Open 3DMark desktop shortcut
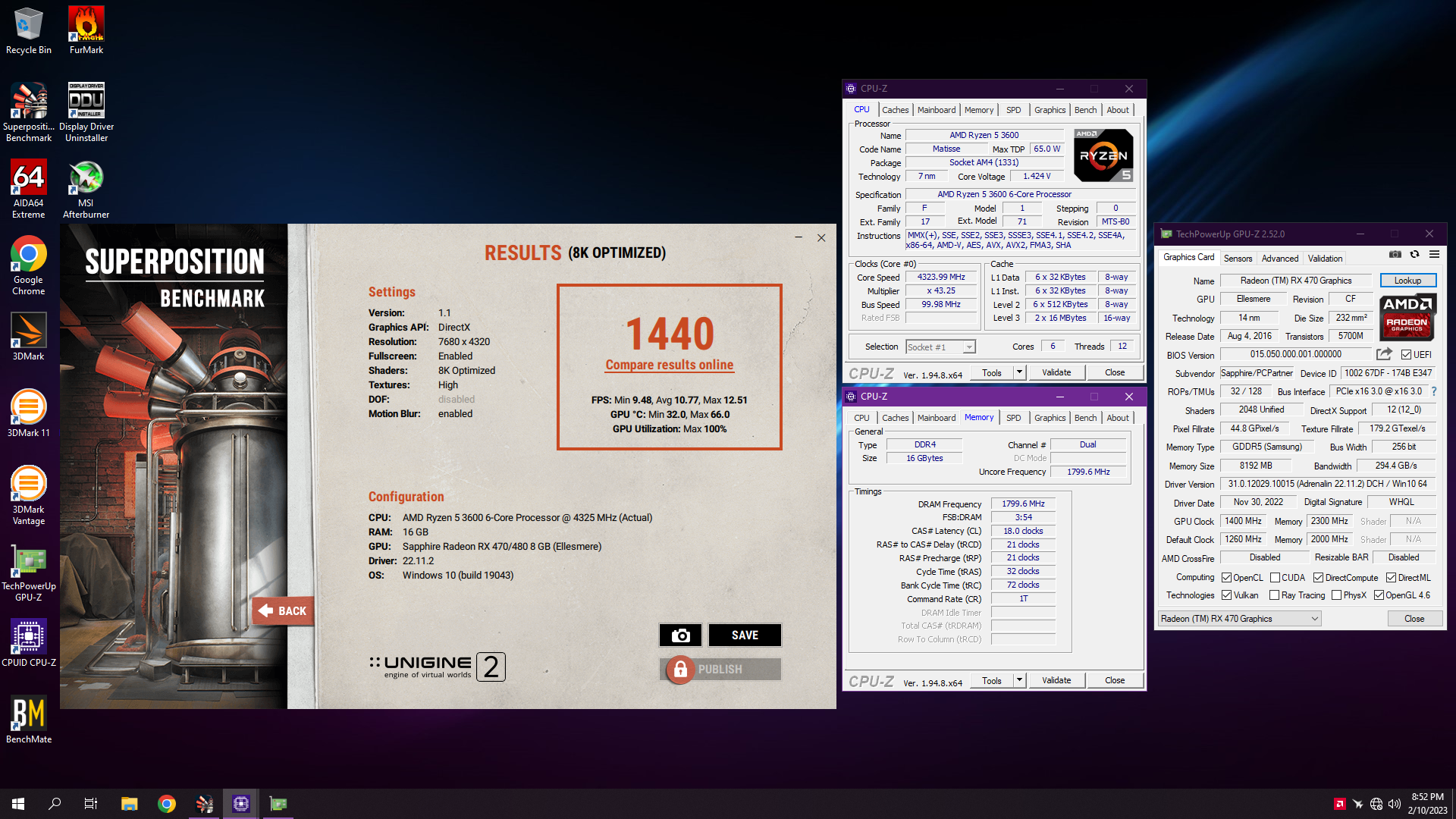The width and height of the screenshot is (1456, 819). click(x=29, y=337)
